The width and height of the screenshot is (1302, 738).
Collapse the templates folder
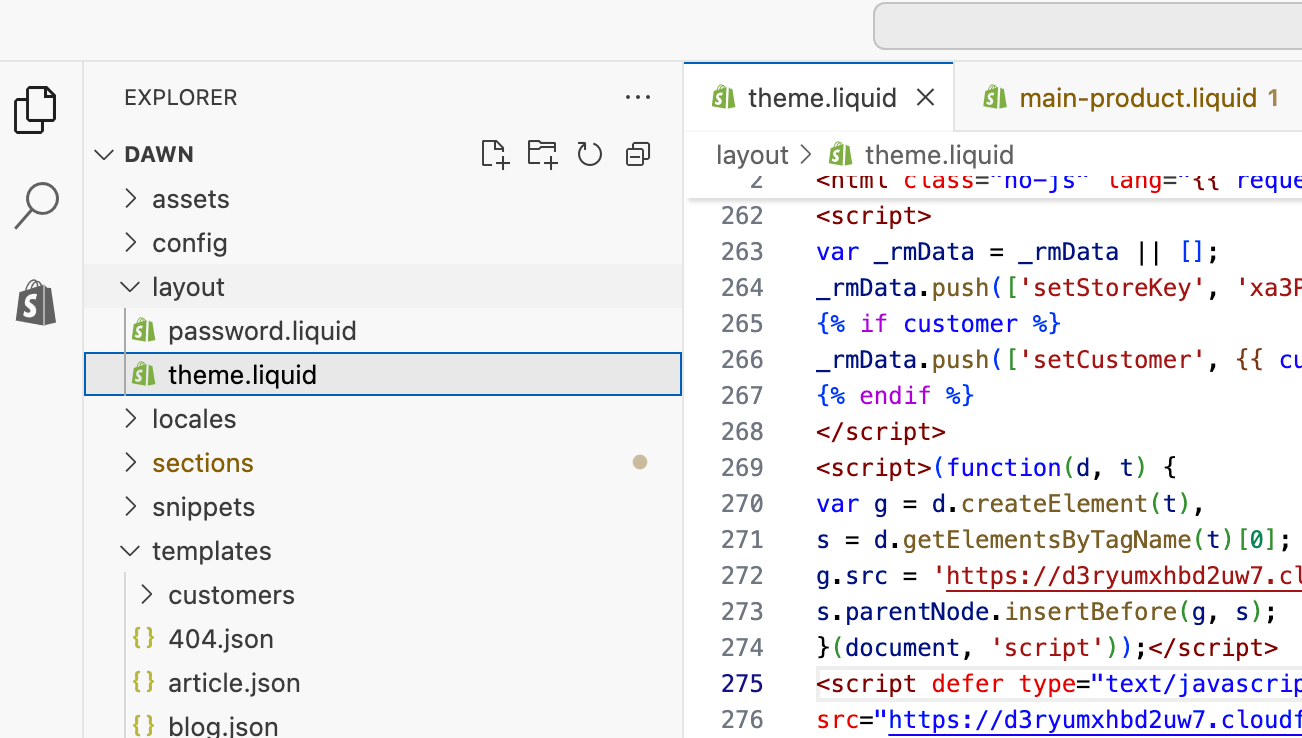pyautogui.click(x=130, y=550)
